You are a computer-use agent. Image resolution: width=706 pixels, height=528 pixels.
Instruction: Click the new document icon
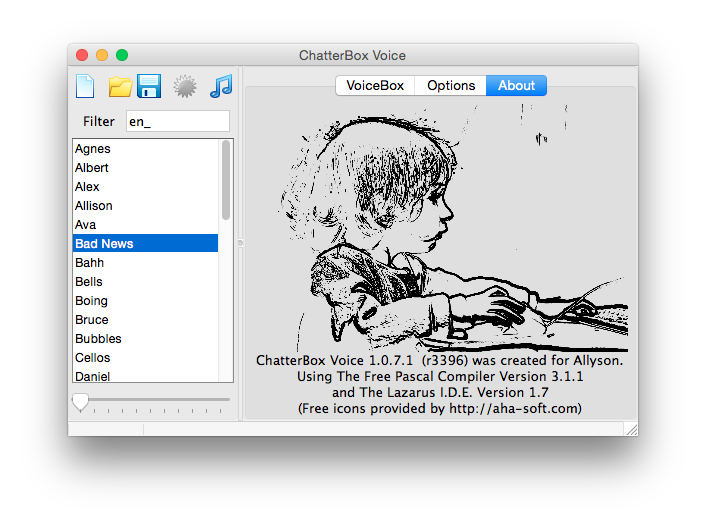click(85, 86)
